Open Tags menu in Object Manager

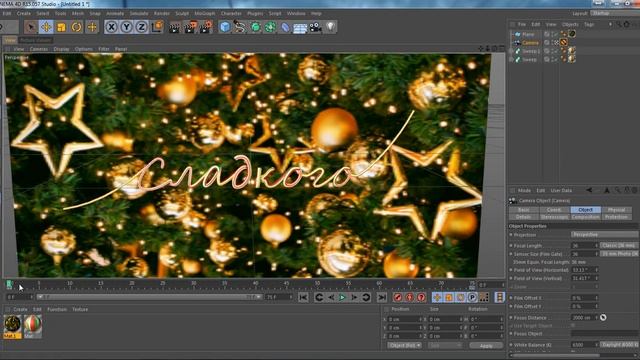coord(589,24)
